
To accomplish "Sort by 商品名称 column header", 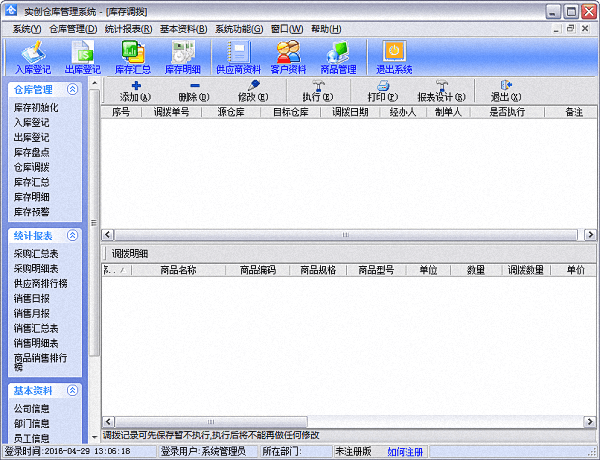I will (178, 270).
